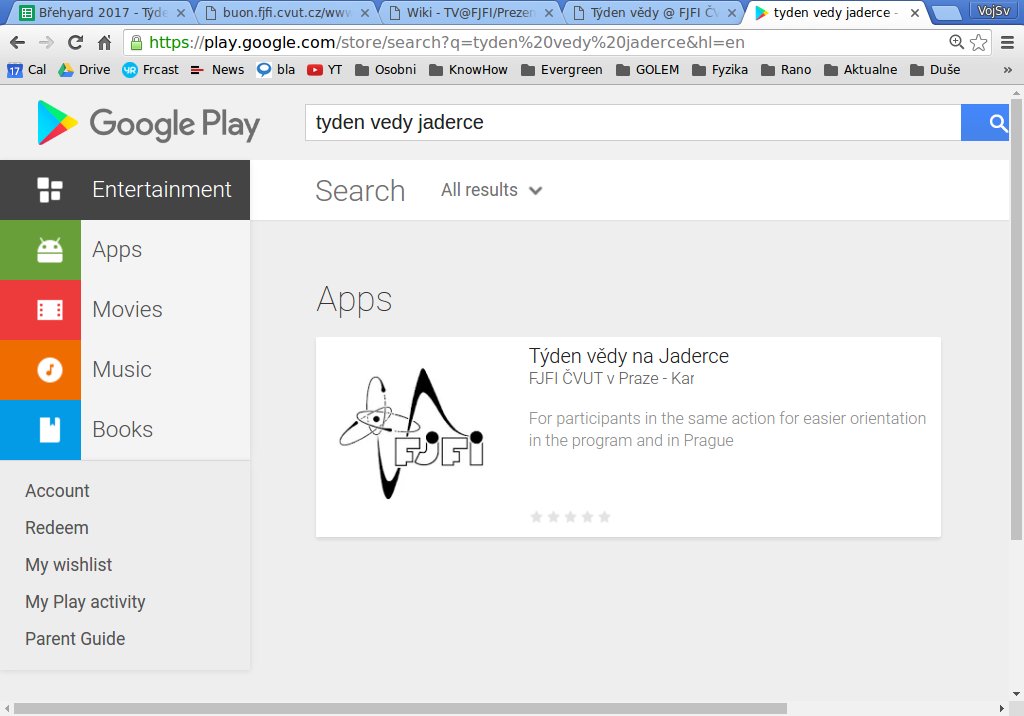Image resolution: width=1024 pixels, height=716 pixels.
Task: Open the Books category label
Action: coord(123,430)
